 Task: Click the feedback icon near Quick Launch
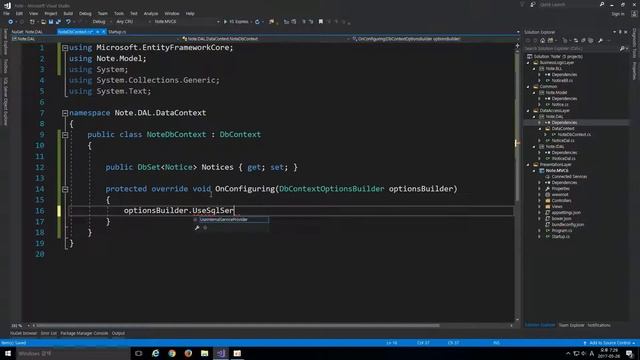tap(533, 4)
